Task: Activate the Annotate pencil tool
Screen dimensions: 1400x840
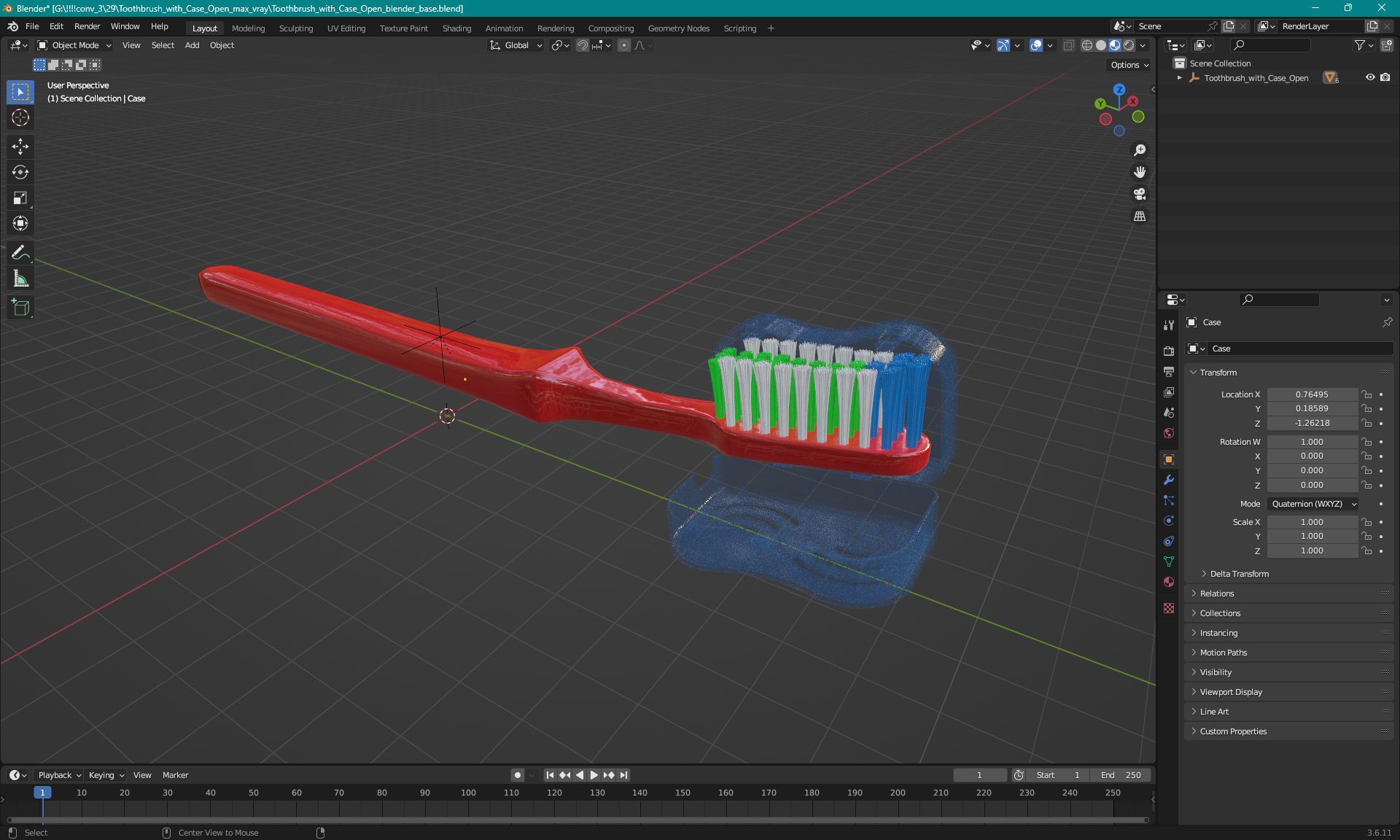Action: point(20,253)
